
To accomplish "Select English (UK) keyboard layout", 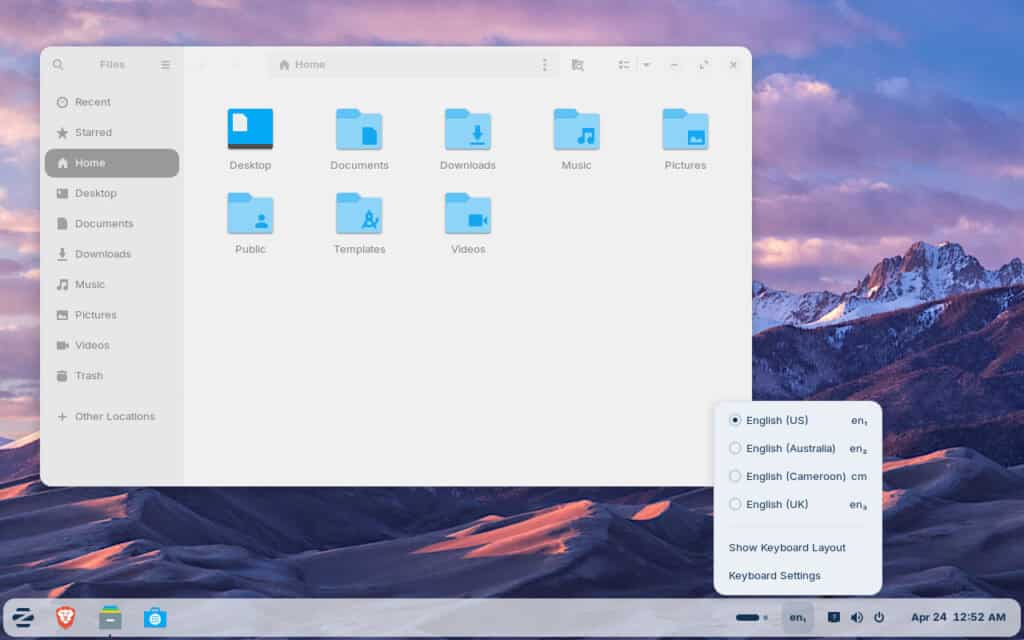I will (797, 504).
